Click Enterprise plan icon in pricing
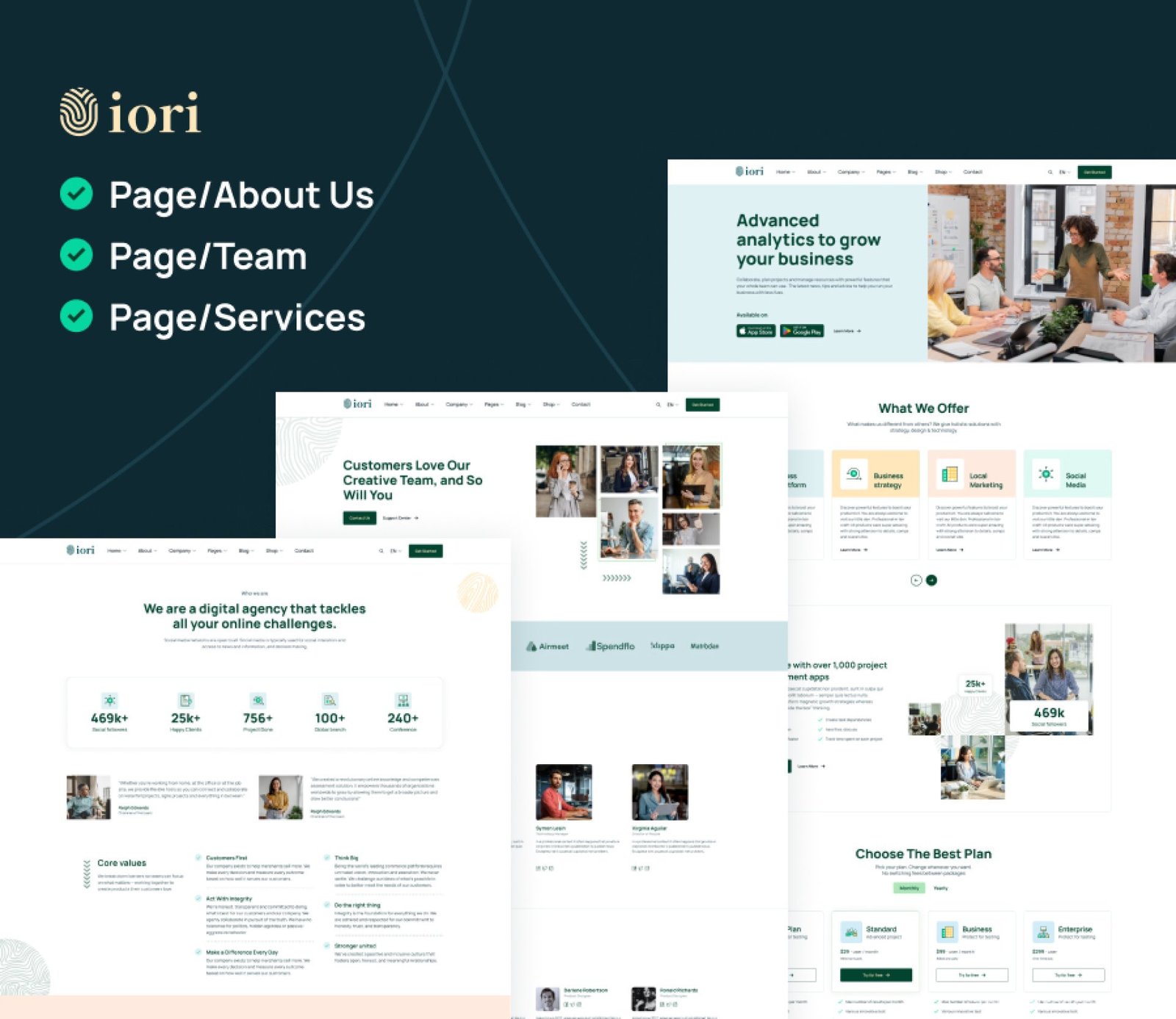Viewport: 1176px width, 1019px height. tap(1043, 932)
